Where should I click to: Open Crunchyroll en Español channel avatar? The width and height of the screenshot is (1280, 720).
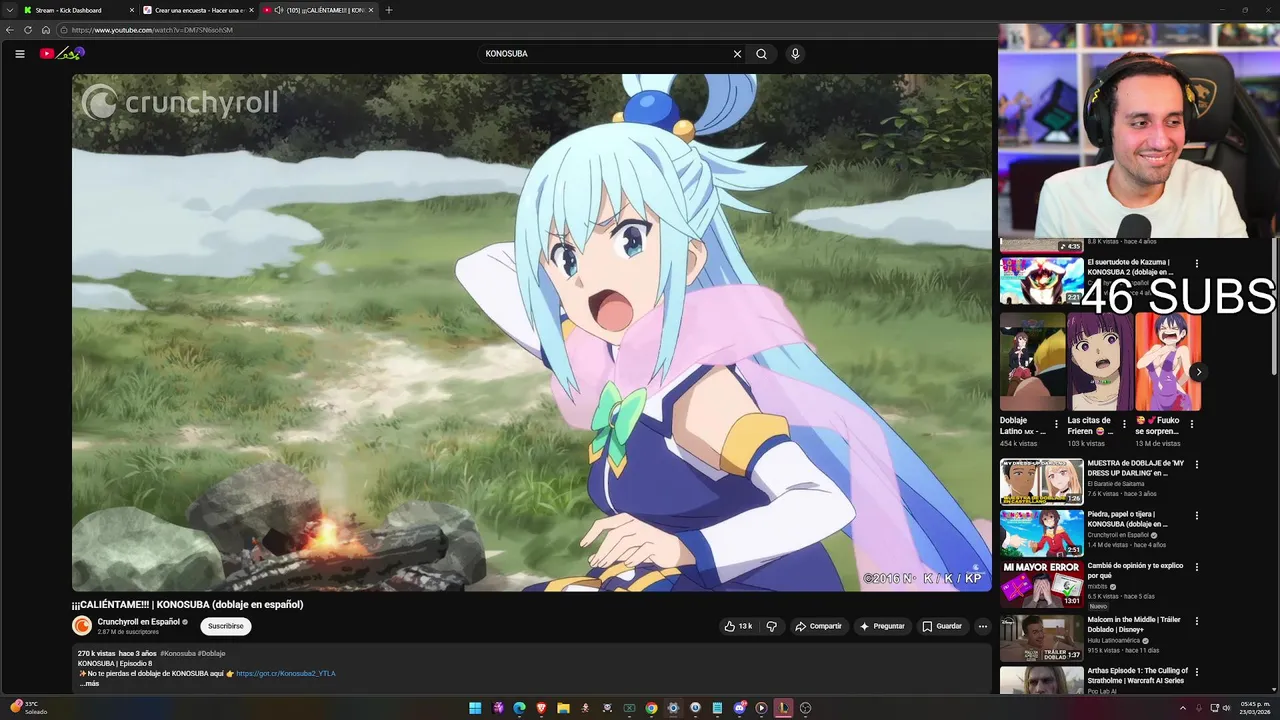82,626
